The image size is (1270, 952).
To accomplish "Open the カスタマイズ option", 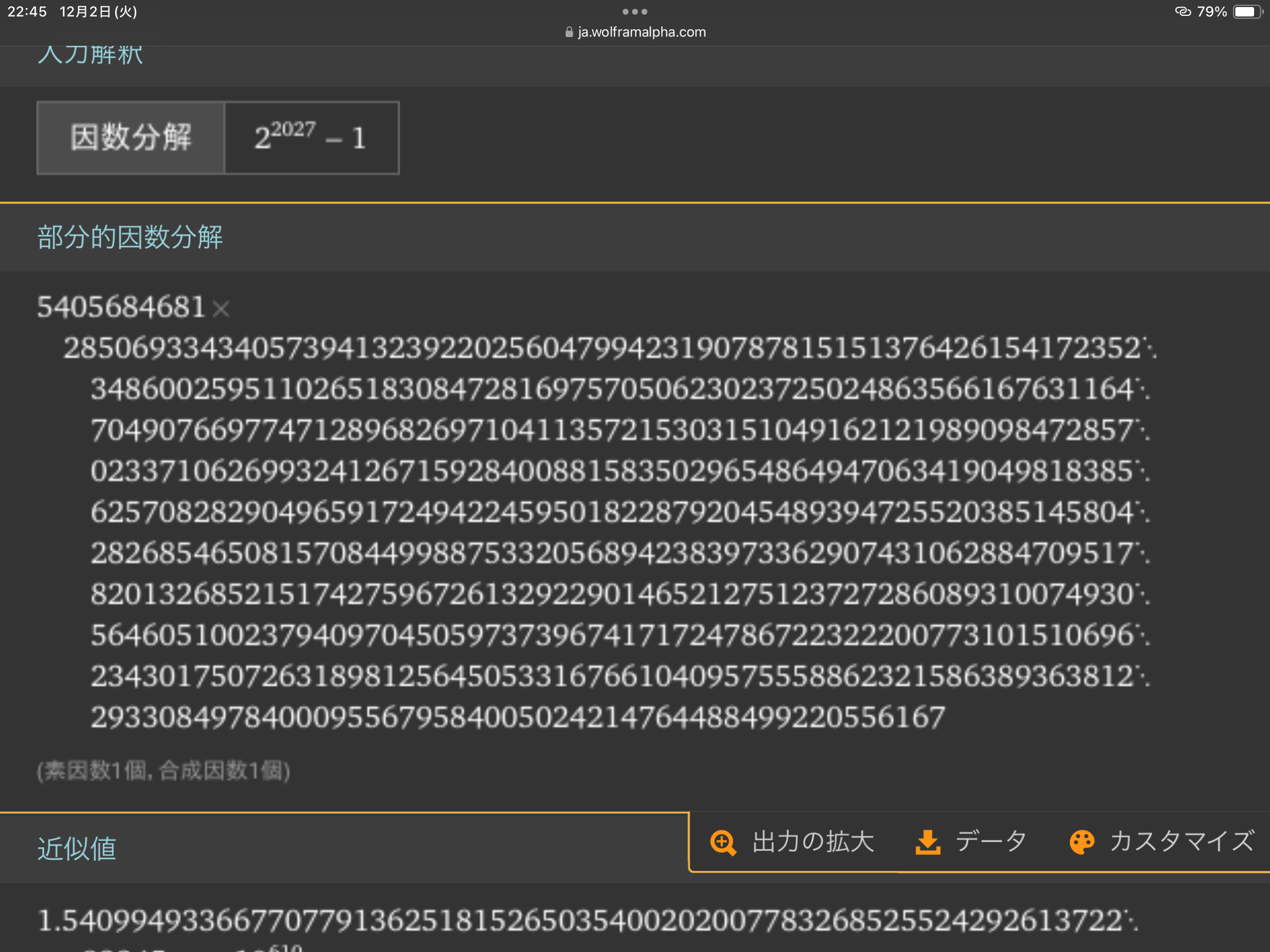I will (x=1182, y=842).
